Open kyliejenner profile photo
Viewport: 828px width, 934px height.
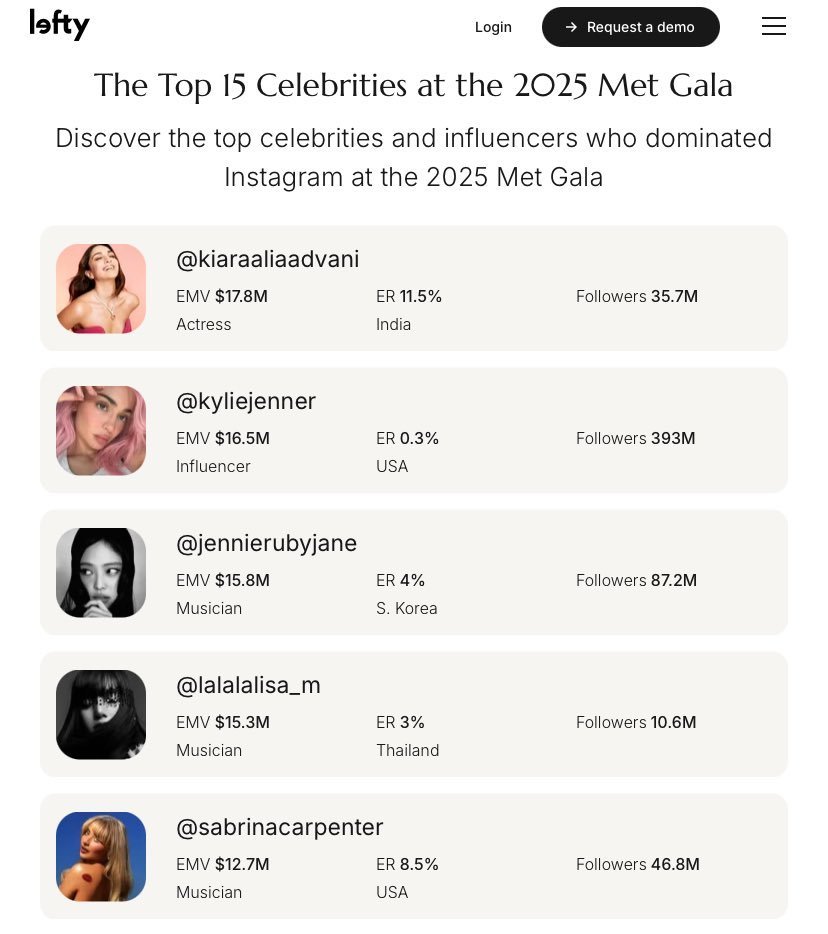point(101,430)
